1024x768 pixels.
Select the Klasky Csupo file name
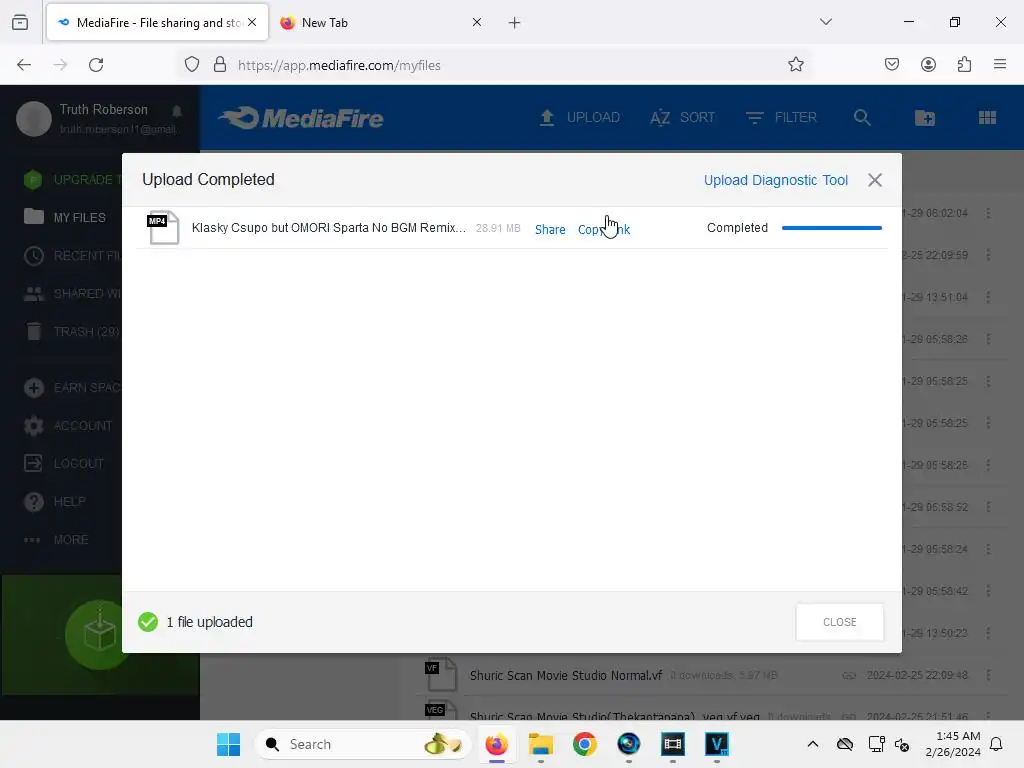[328, 227]
